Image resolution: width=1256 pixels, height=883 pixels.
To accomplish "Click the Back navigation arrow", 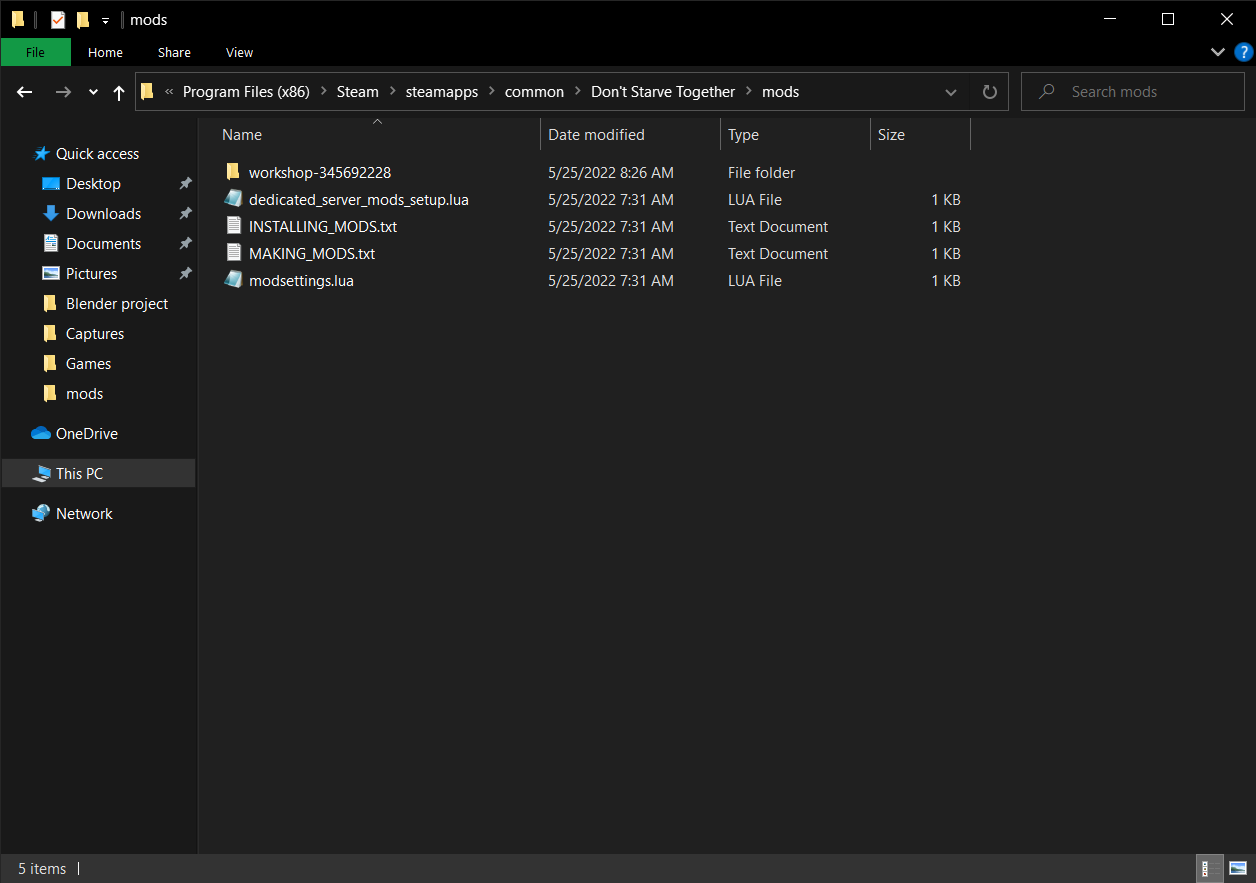I will [x=25, y=92].
